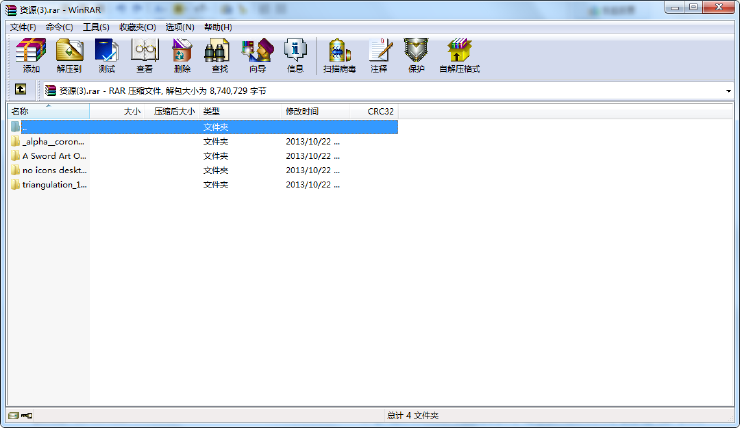Image resolution: width=740 pixels, height=428 pixels.
Task: Click the archive path text in address bar
Action: pos(163,91)
